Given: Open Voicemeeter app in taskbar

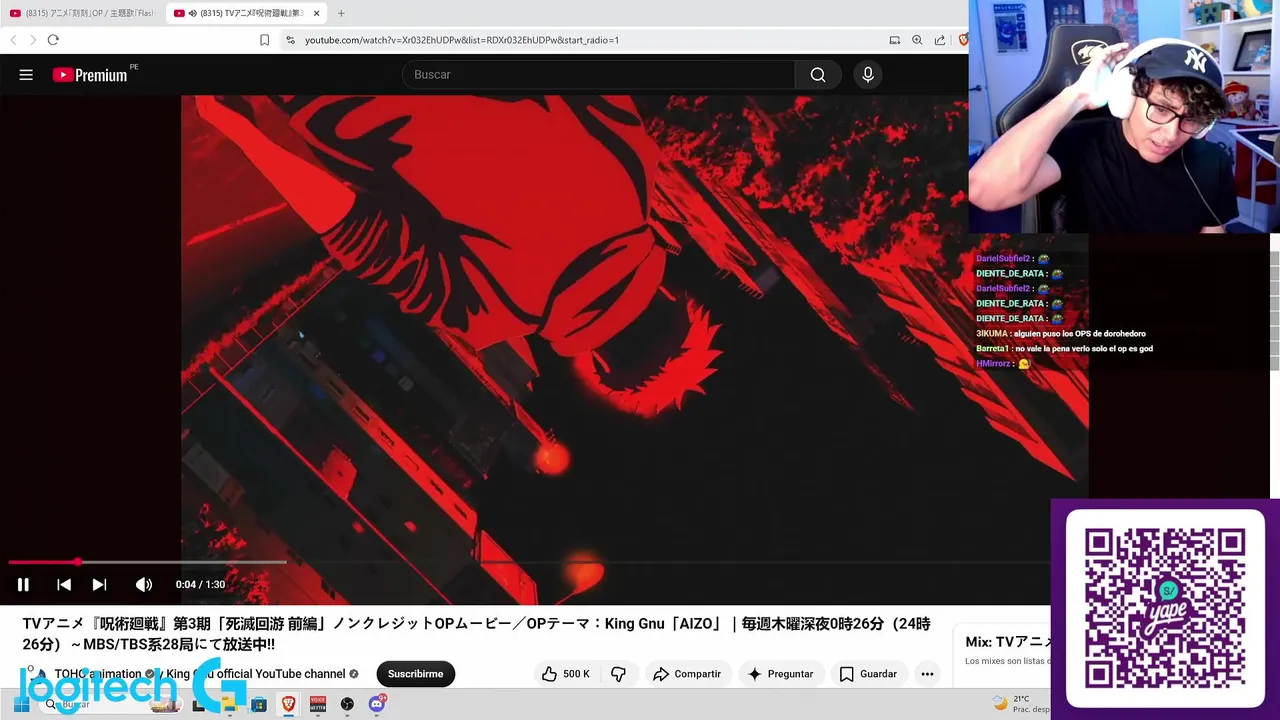Looking at the screenshot, I should click(x=318, y=704).
